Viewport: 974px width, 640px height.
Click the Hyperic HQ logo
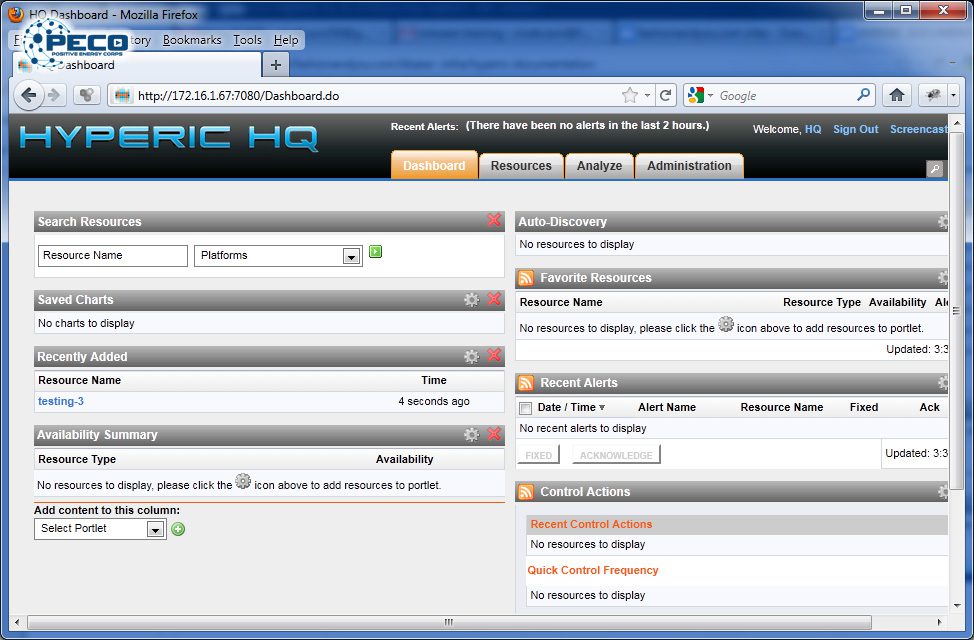[x=168, y=137]
